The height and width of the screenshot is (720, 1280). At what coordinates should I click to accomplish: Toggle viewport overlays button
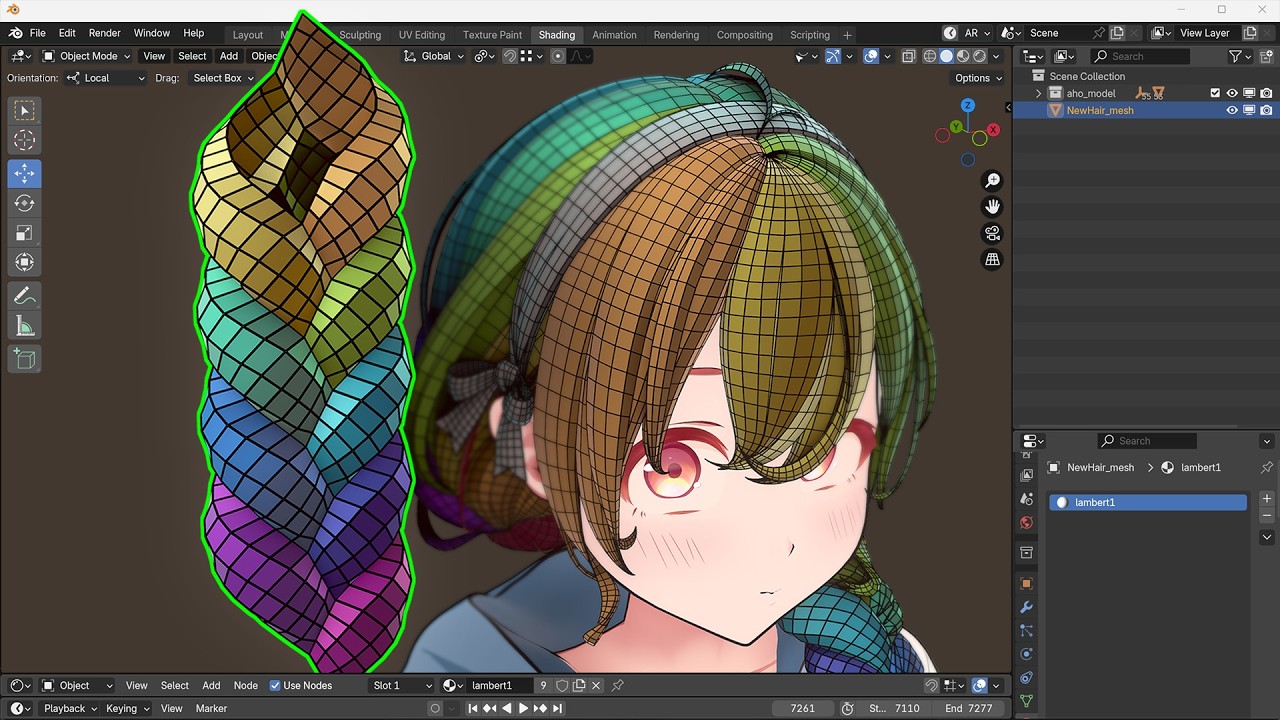pyautogui.click(x=871, y=56)
